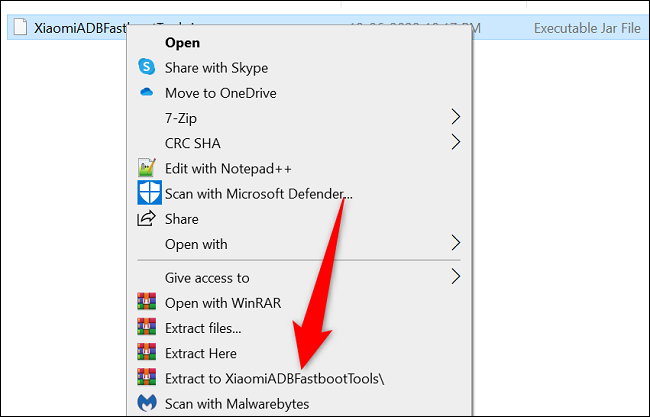Choose Edit with Notepad++ entry
Screen dimensions: 650x417
coord(227,168)
